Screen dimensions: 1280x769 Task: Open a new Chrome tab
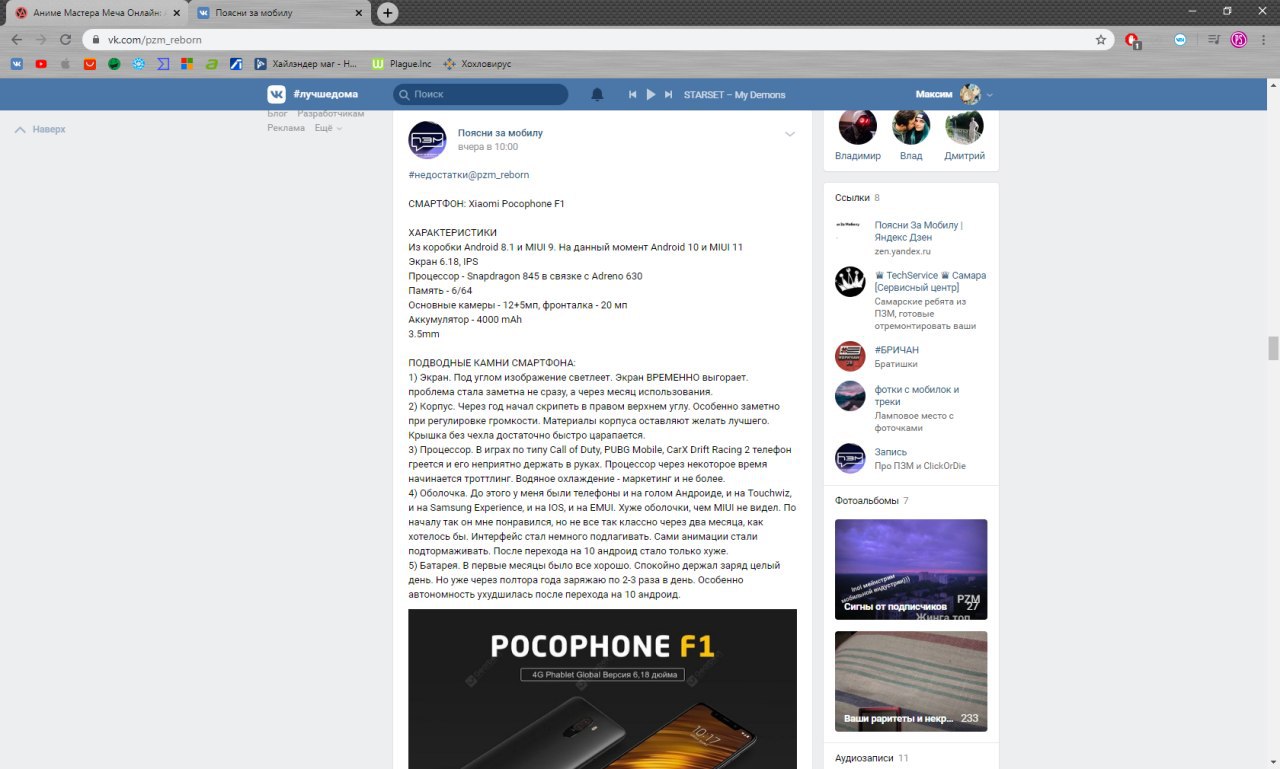click(388, 13)
